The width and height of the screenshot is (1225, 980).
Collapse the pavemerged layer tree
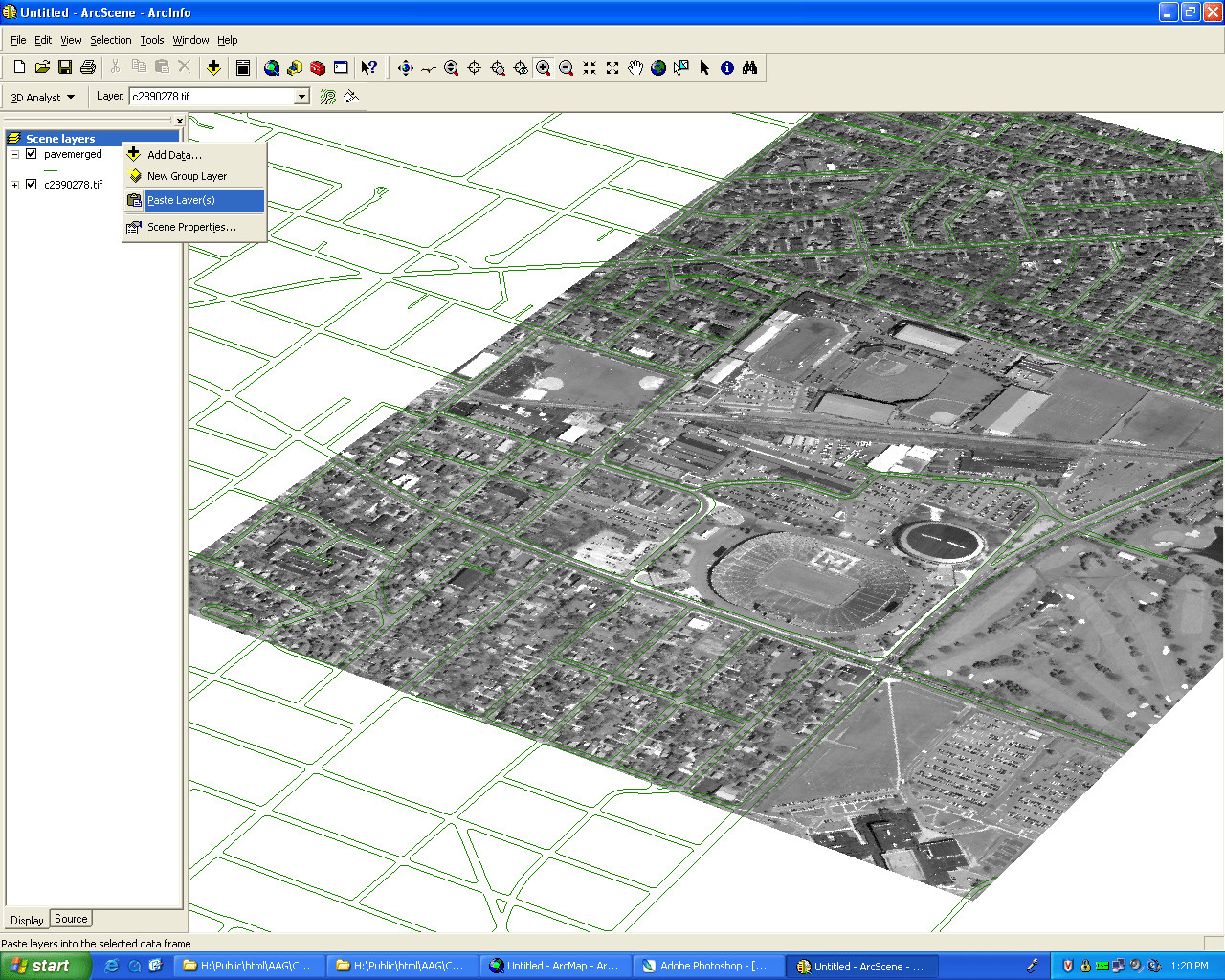pyautogui.click(x=15, y=154)
